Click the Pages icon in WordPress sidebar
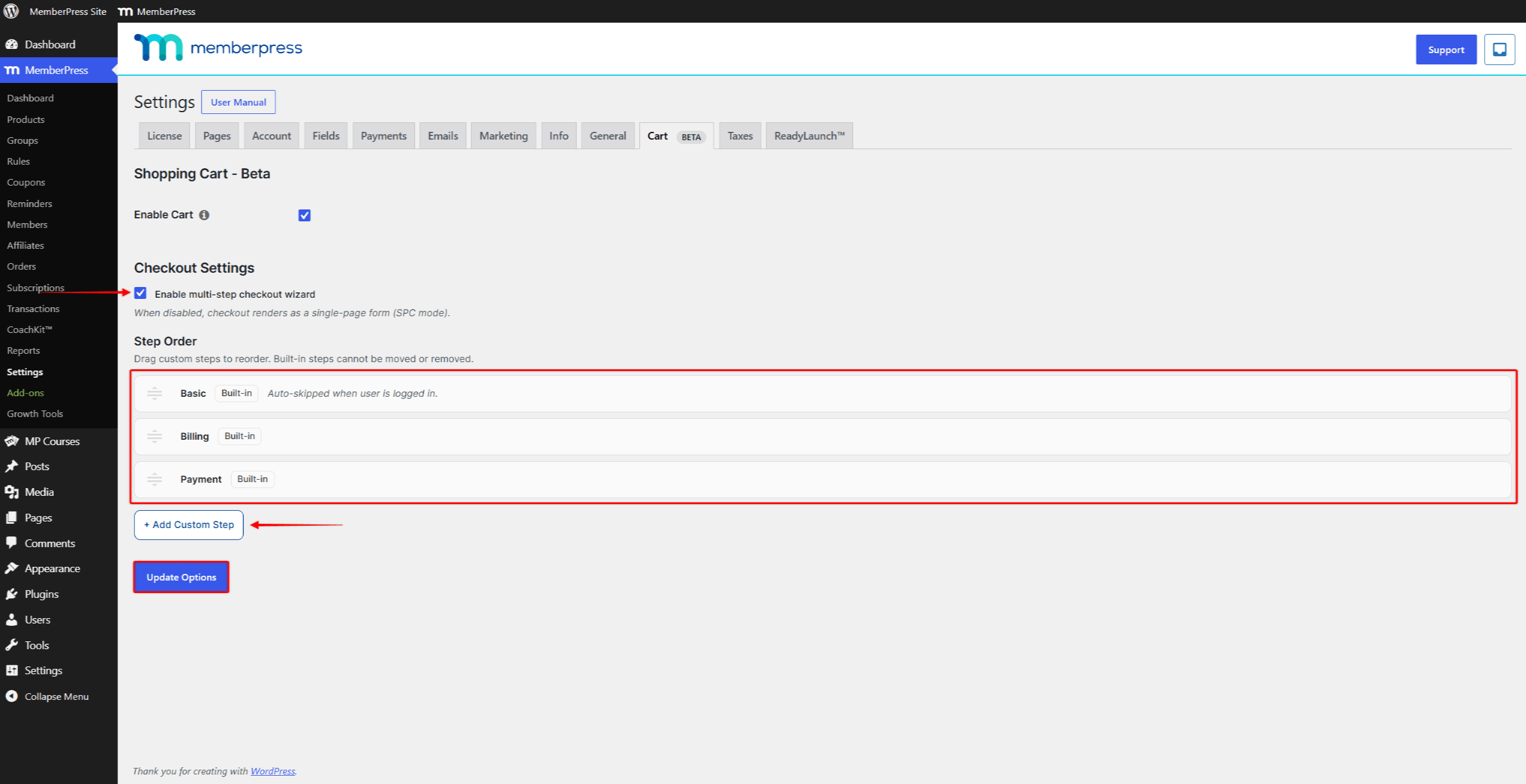Viewport: 1526px width, 784px height. [x=11, y=517]
